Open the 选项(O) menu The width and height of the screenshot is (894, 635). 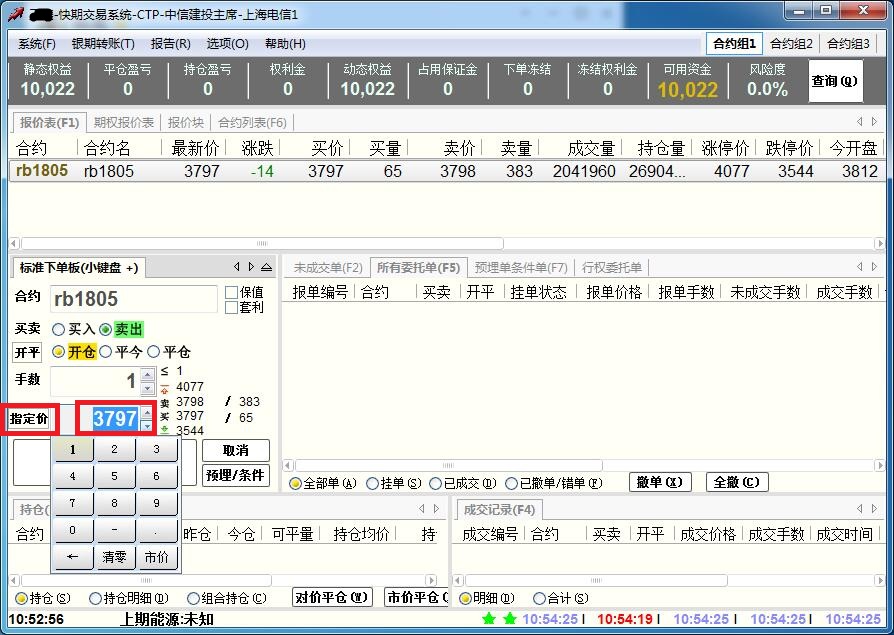227,44
